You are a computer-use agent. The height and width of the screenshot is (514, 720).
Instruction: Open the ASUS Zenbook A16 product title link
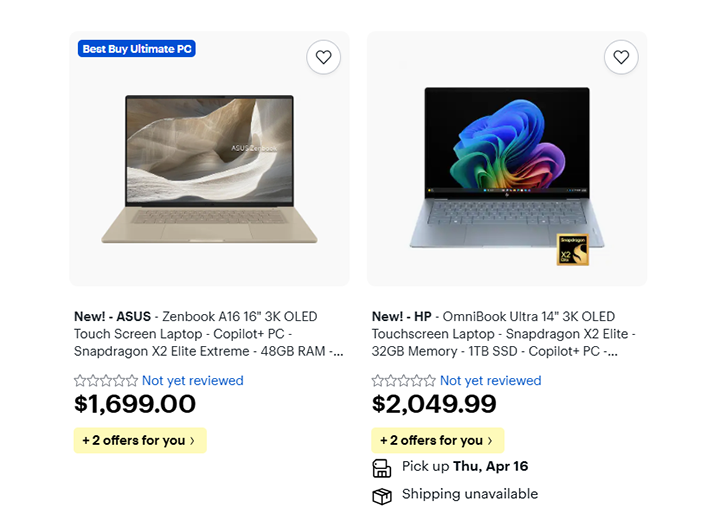pos(208,334)
